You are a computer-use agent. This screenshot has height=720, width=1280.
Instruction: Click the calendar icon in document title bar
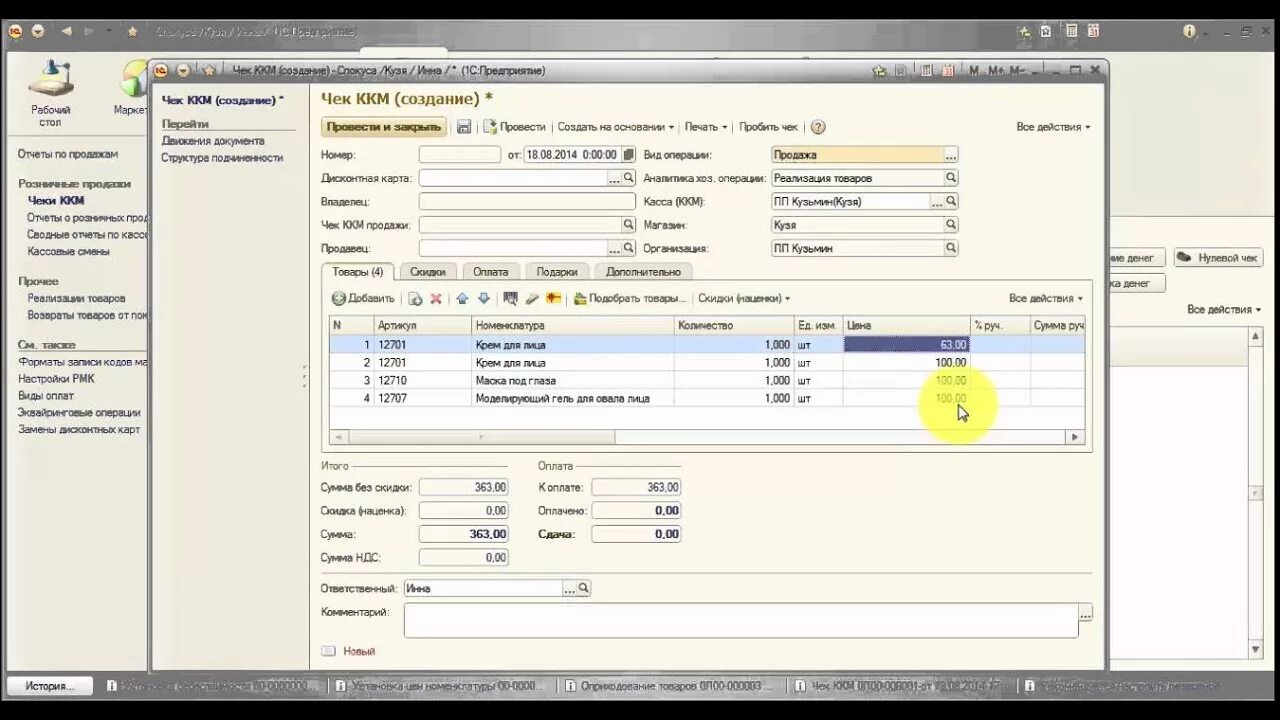[946, 70]
